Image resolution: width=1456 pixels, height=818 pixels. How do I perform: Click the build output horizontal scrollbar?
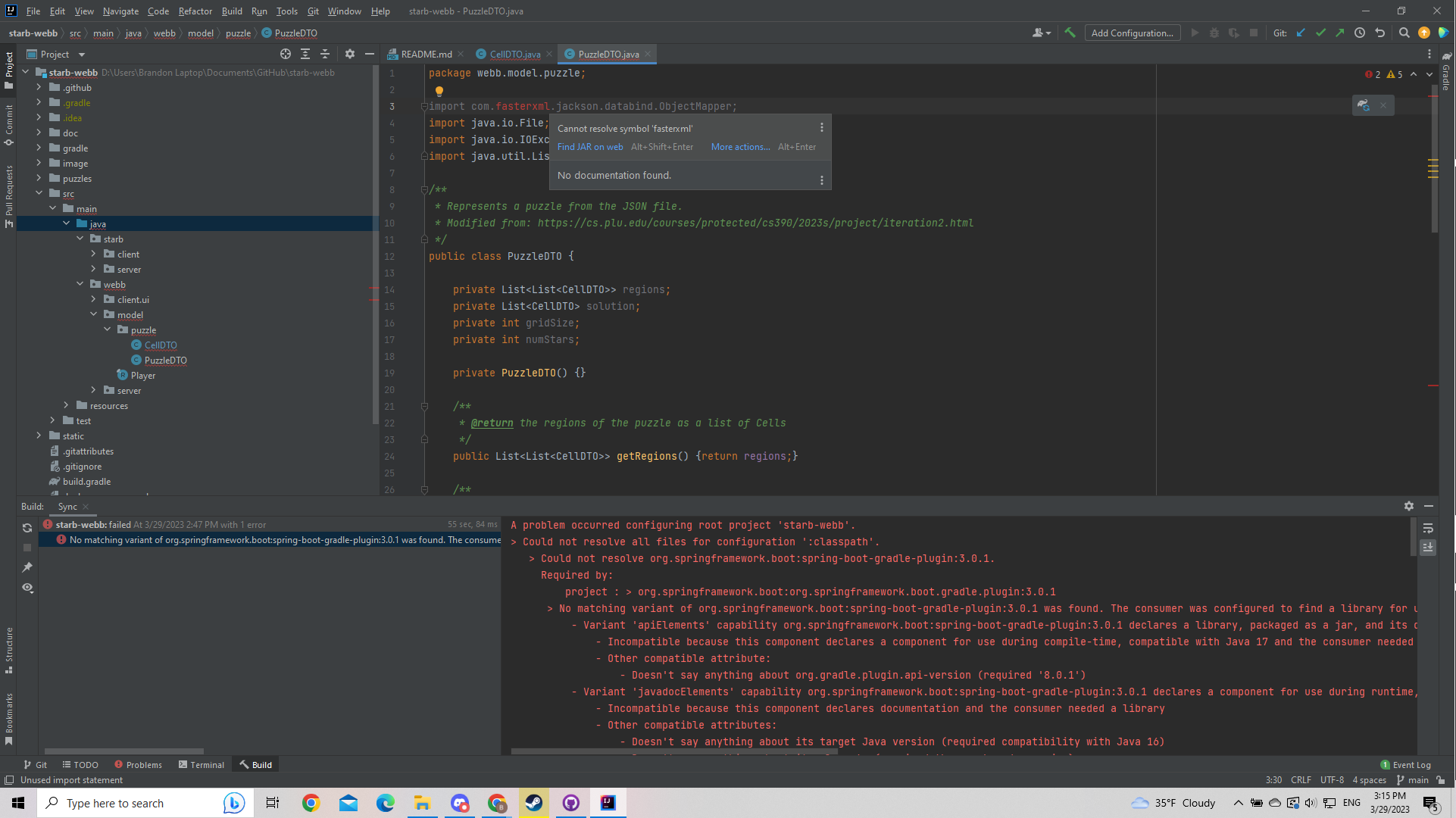coord(674,751)
